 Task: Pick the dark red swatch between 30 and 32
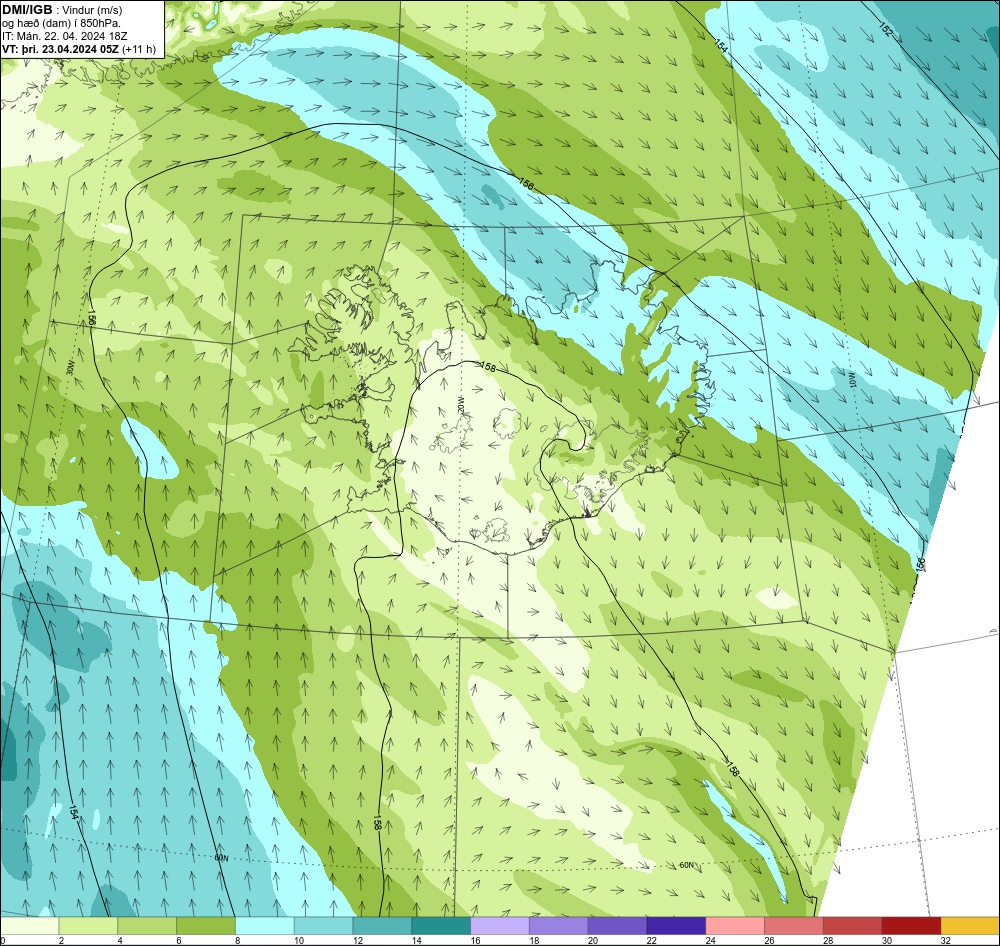911,925
